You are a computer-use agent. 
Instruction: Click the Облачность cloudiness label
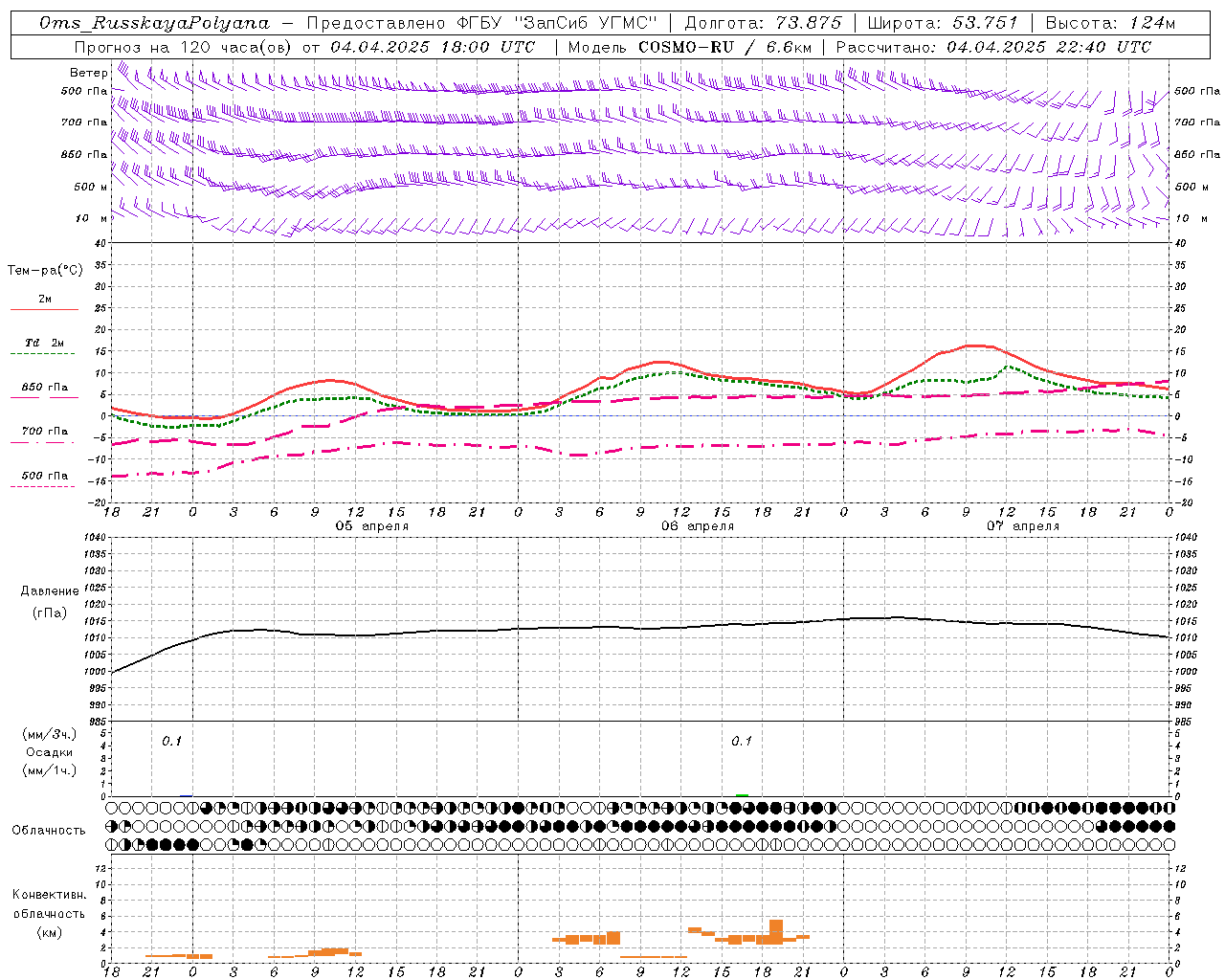click(49, 831)
